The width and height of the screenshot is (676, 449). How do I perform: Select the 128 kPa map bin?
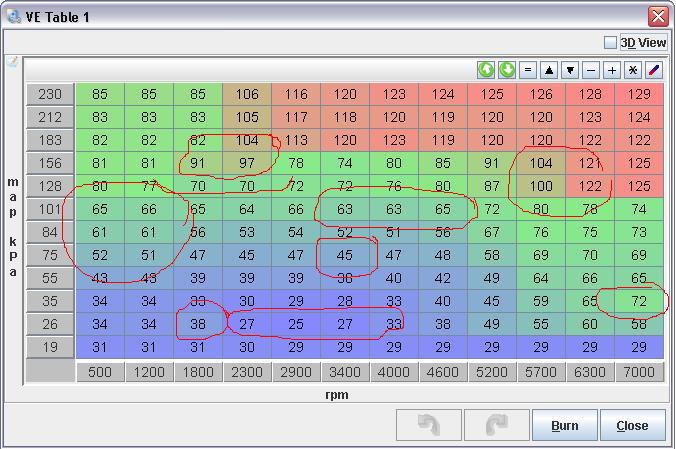click(x=50, y=186)
